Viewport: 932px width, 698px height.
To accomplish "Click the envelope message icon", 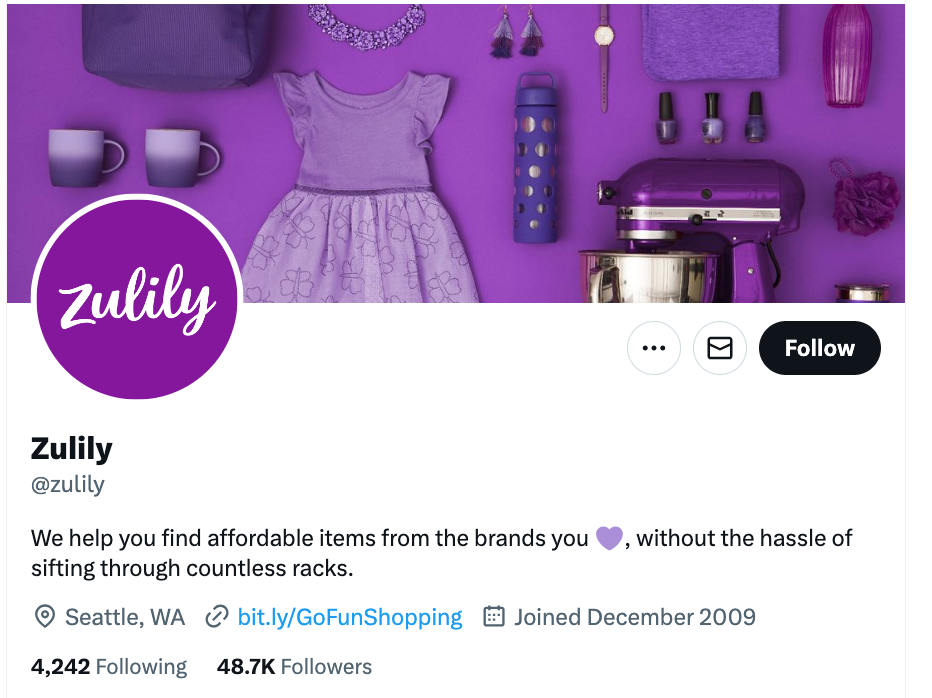I will (720, 348).
